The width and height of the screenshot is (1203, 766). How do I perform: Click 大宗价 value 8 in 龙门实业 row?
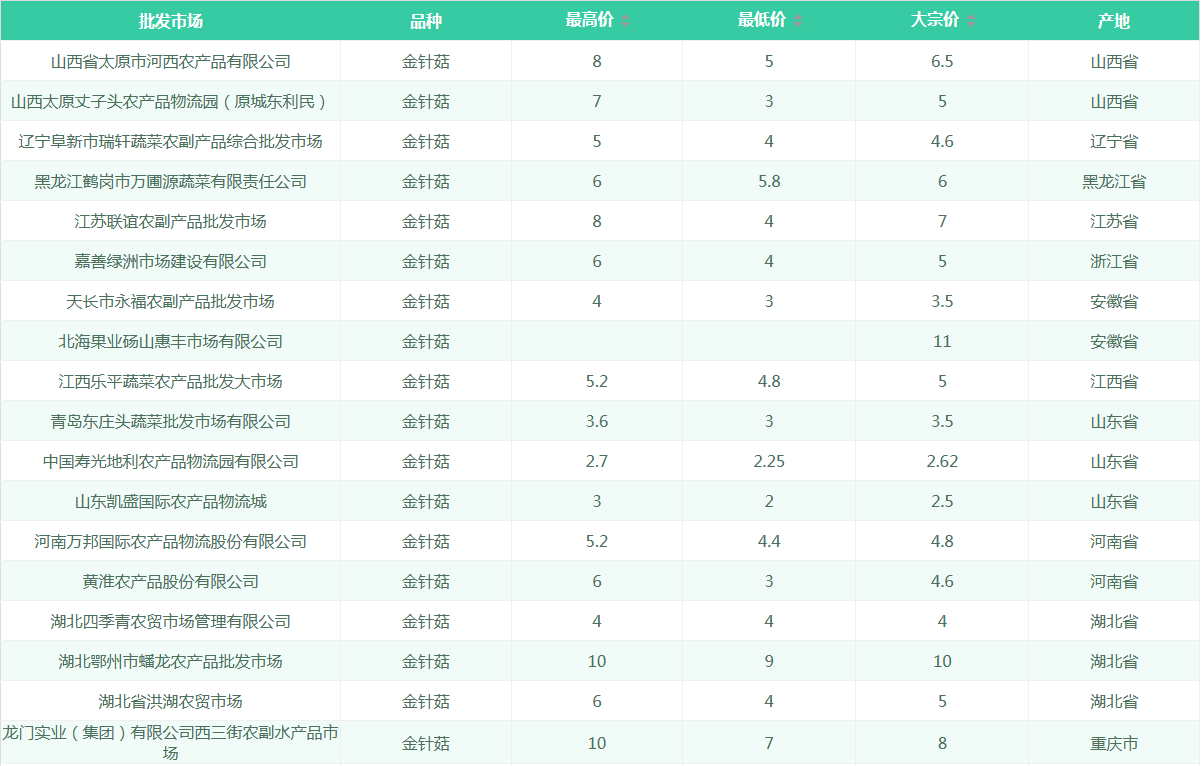coord(942,743)
